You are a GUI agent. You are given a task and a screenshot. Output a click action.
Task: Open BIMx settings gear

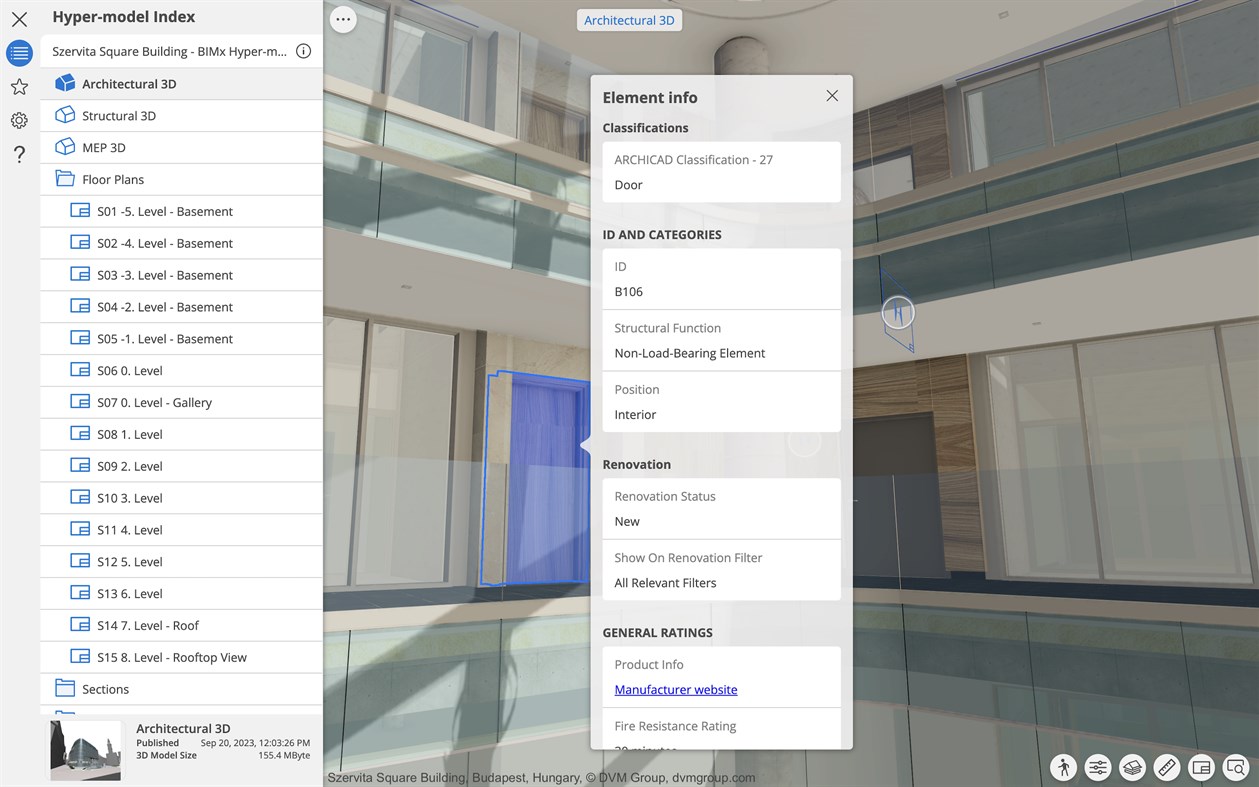pyautogui.click(x=19, y=120)
